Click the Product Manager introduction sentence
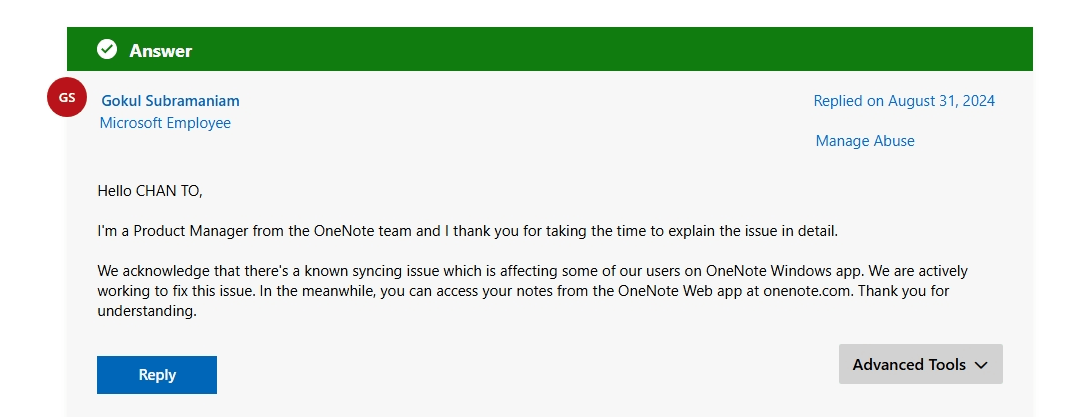This screenshot has width=1089, height=417. (x=467, y=231)
